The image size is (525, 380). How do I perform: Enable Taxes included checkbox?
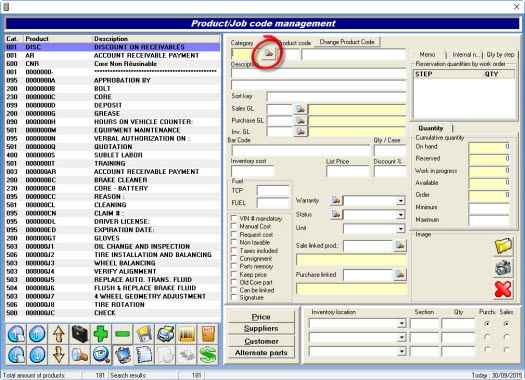[234, 250]
